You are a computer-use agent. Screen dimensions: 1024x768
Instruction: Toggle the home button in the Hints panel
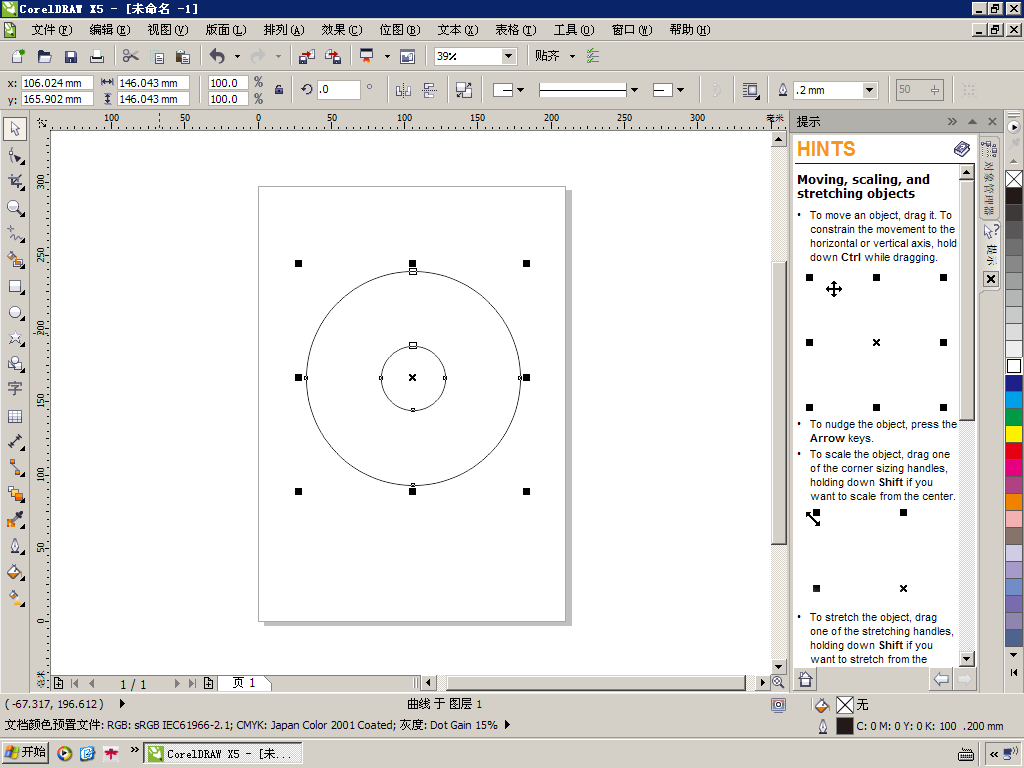click(x=805, y=680)
